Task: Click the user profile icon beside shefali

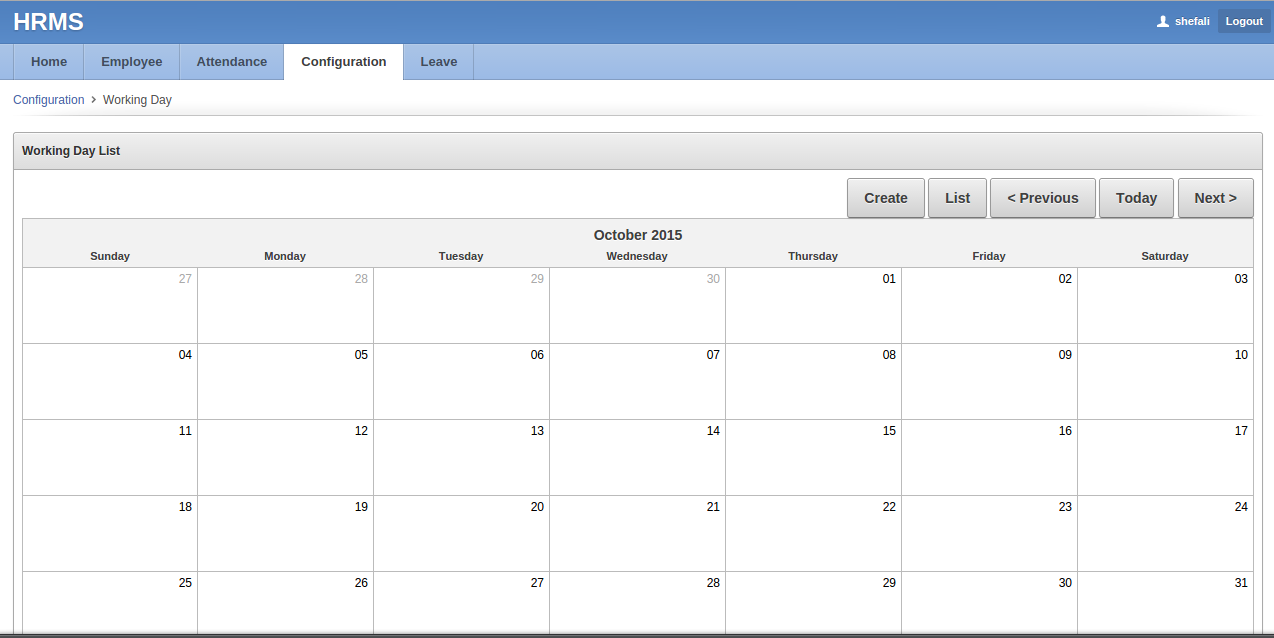Action: 1162,21
